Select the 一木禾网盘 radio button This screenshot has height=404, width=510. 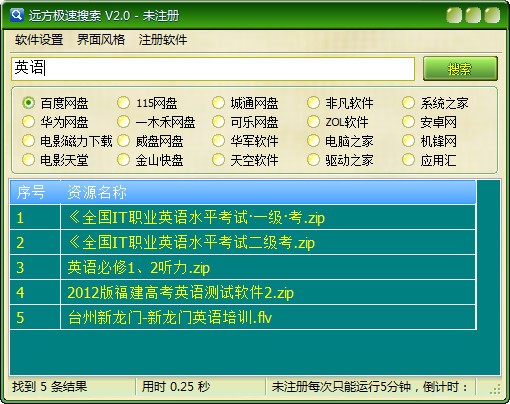tap(123, 122)
